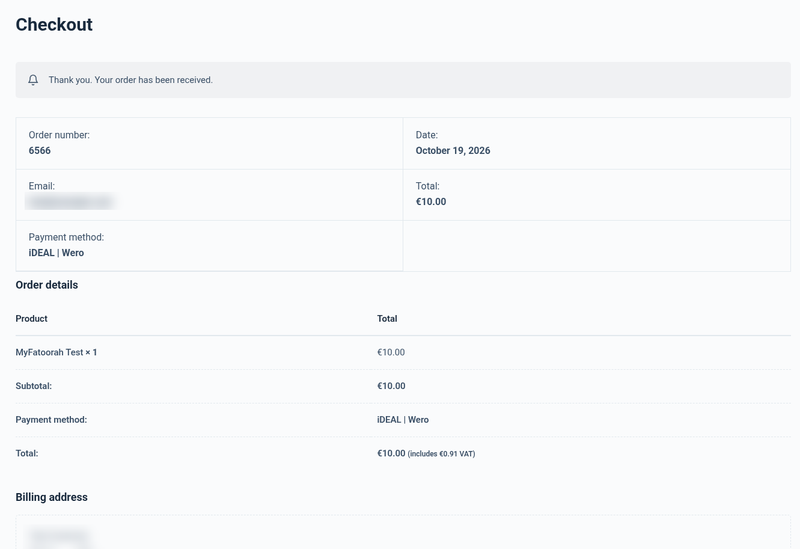The height and width of the screenshot is (549, 800).
Task: Click '(includes €0.91 VAT)' note
Action: [x=441, y=454]
